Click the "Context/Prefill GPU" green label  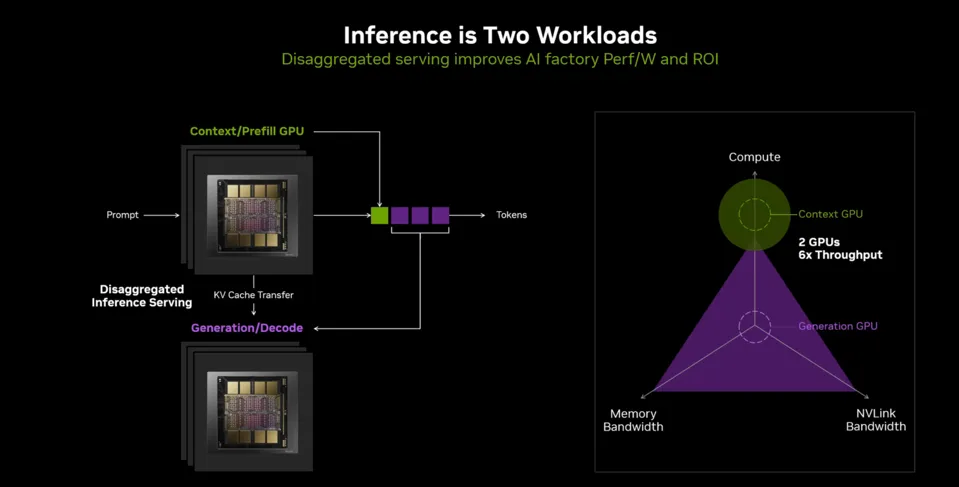coord(246,131)
